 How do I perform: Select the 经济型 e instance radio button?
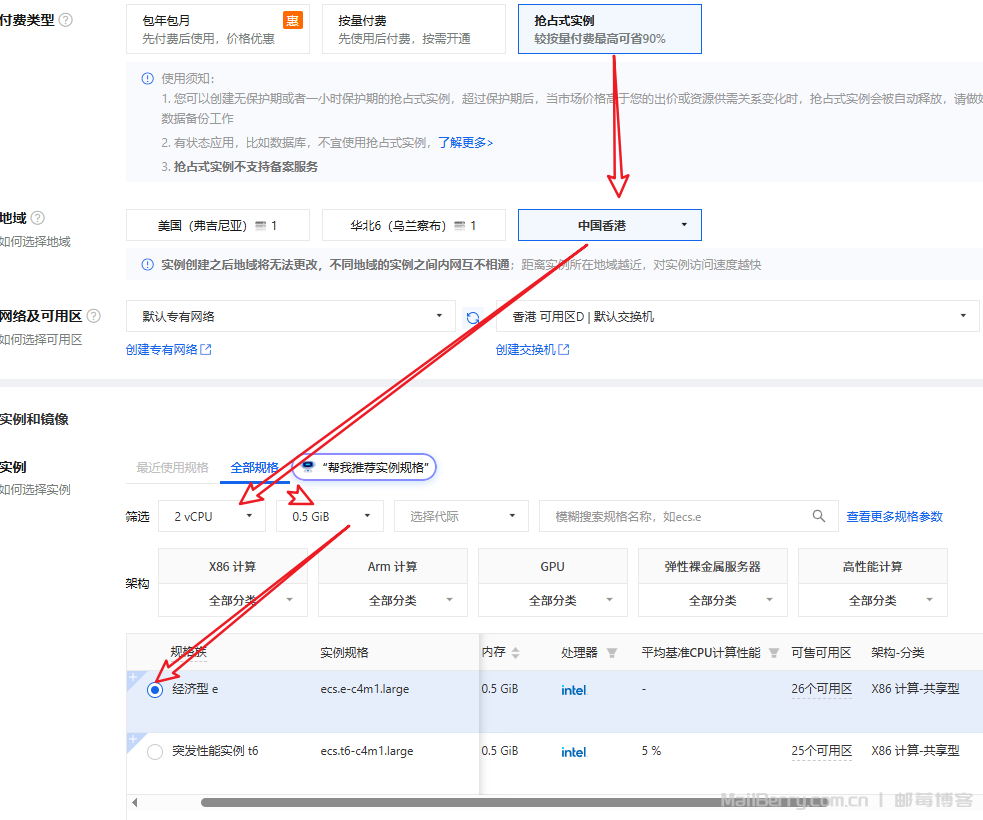click(155, 690)
